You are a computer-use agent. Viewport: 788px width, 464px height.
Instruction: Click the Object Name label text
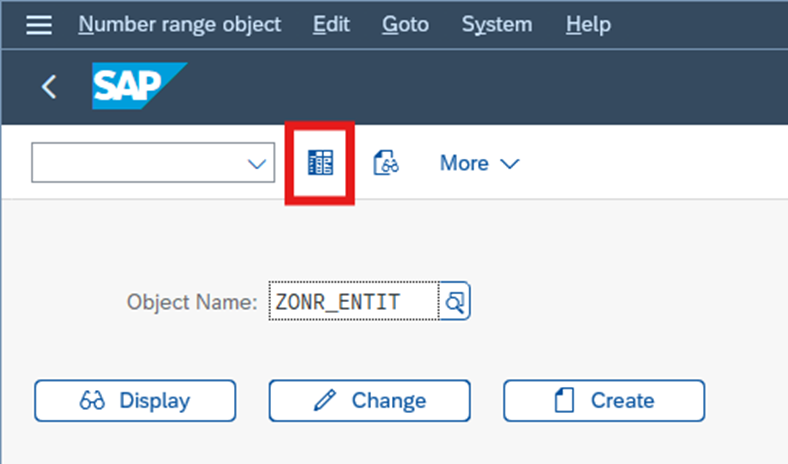191,302
